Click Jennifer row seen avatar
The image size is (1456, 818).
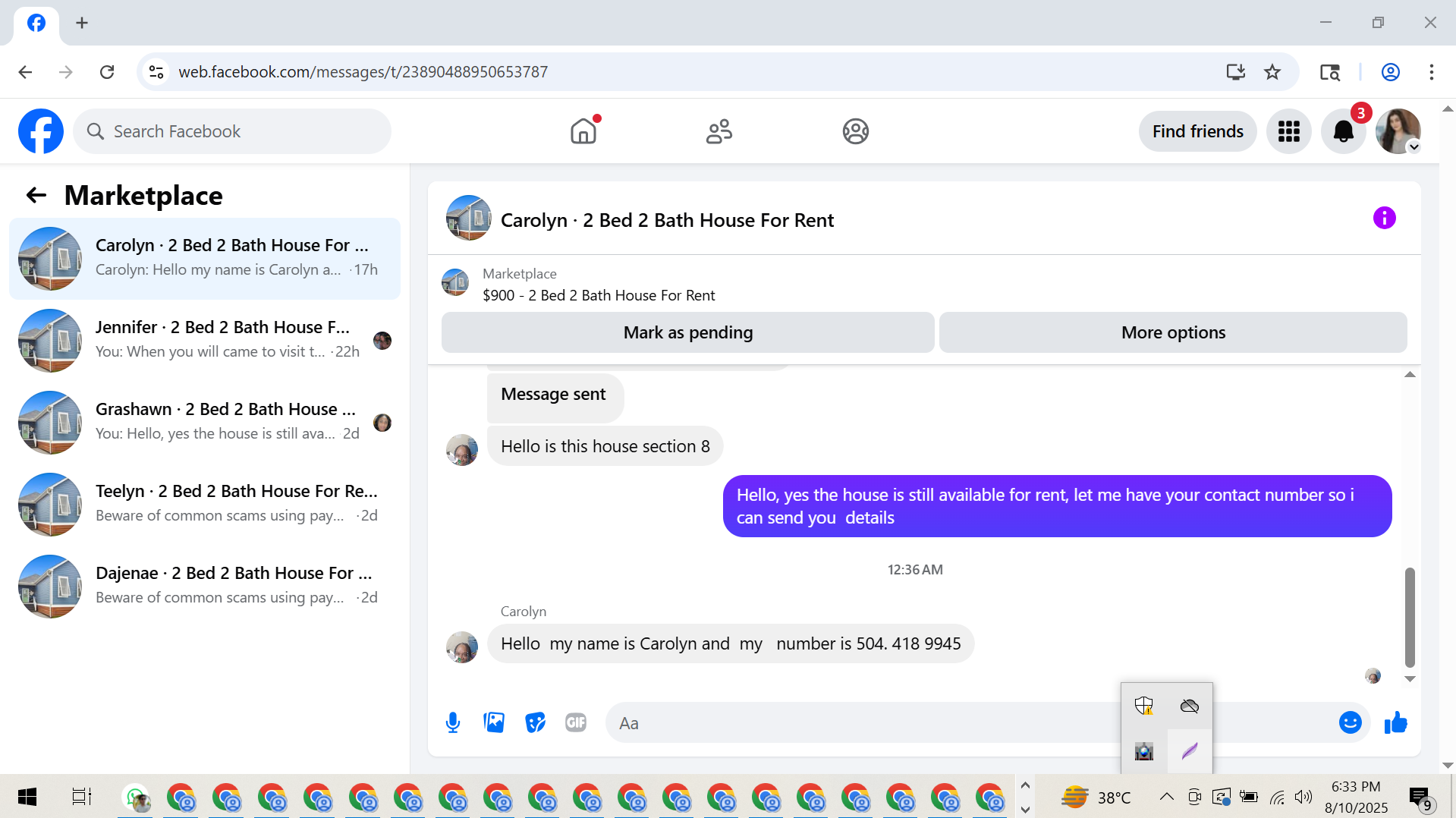[x=382, y=341]
